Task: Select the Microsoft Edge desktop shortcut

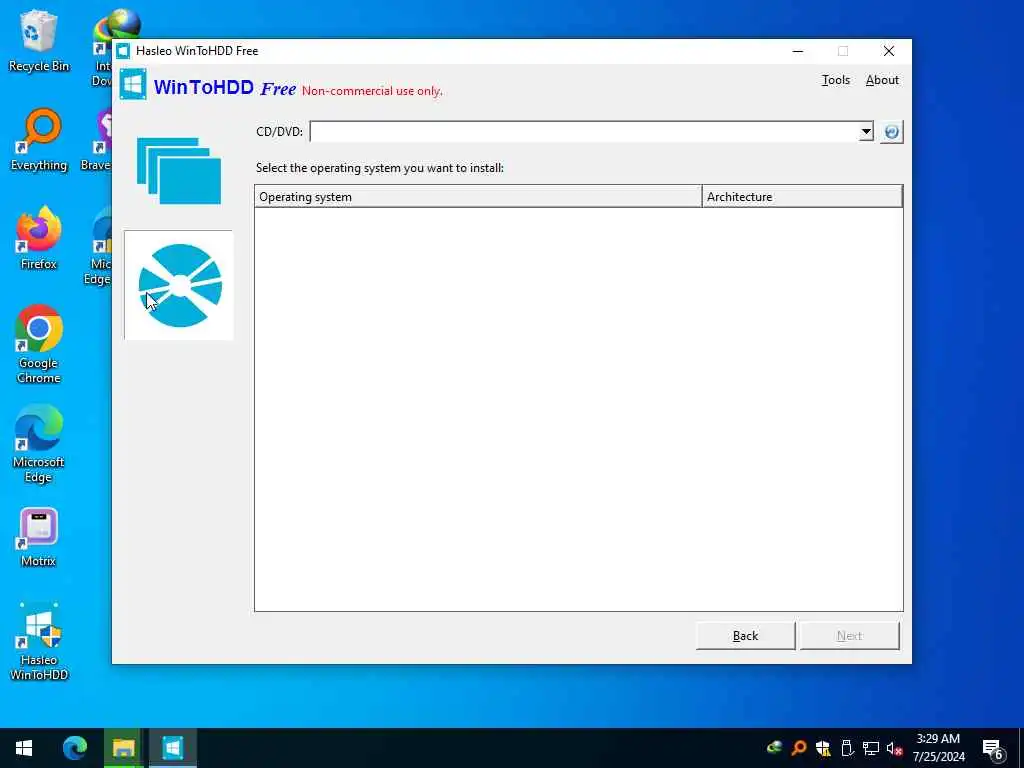Action: click(x=39, y=444)
